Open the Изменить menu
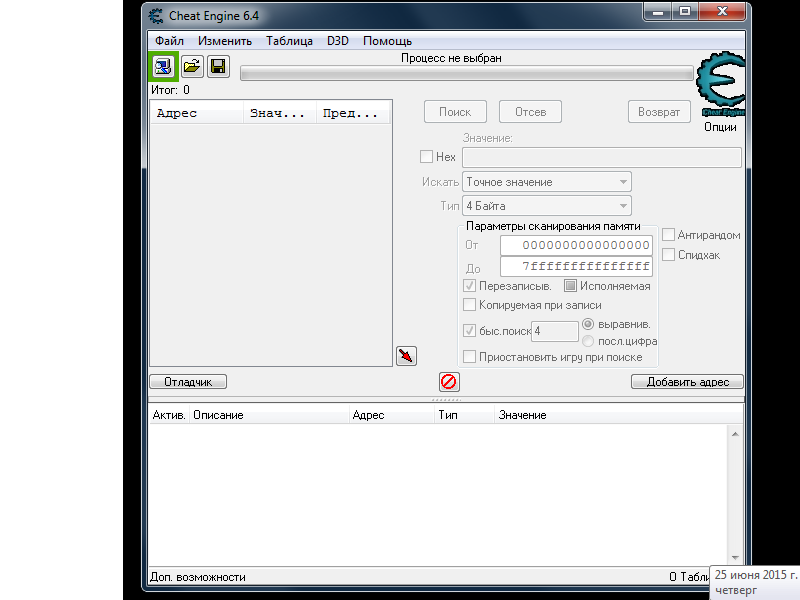 [x=225, y=41]
